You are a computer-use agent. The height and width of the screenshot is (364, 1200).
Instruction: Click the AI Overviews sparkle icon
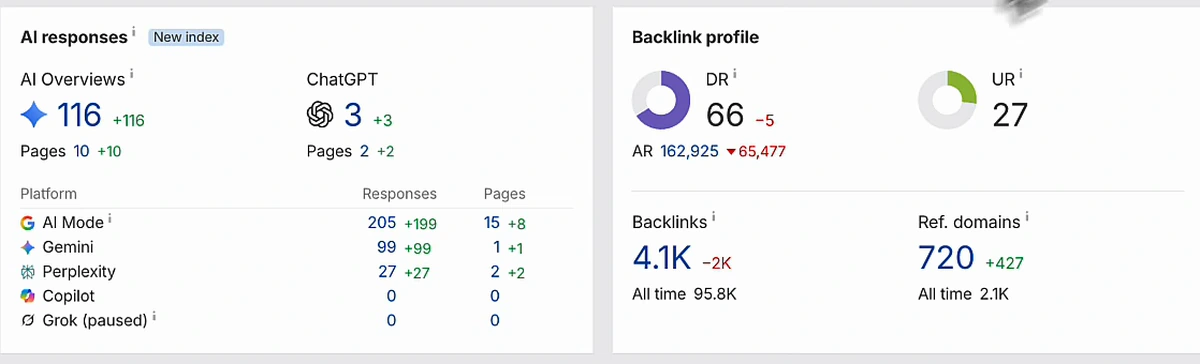pyautogui.click(x=34, y=116)
